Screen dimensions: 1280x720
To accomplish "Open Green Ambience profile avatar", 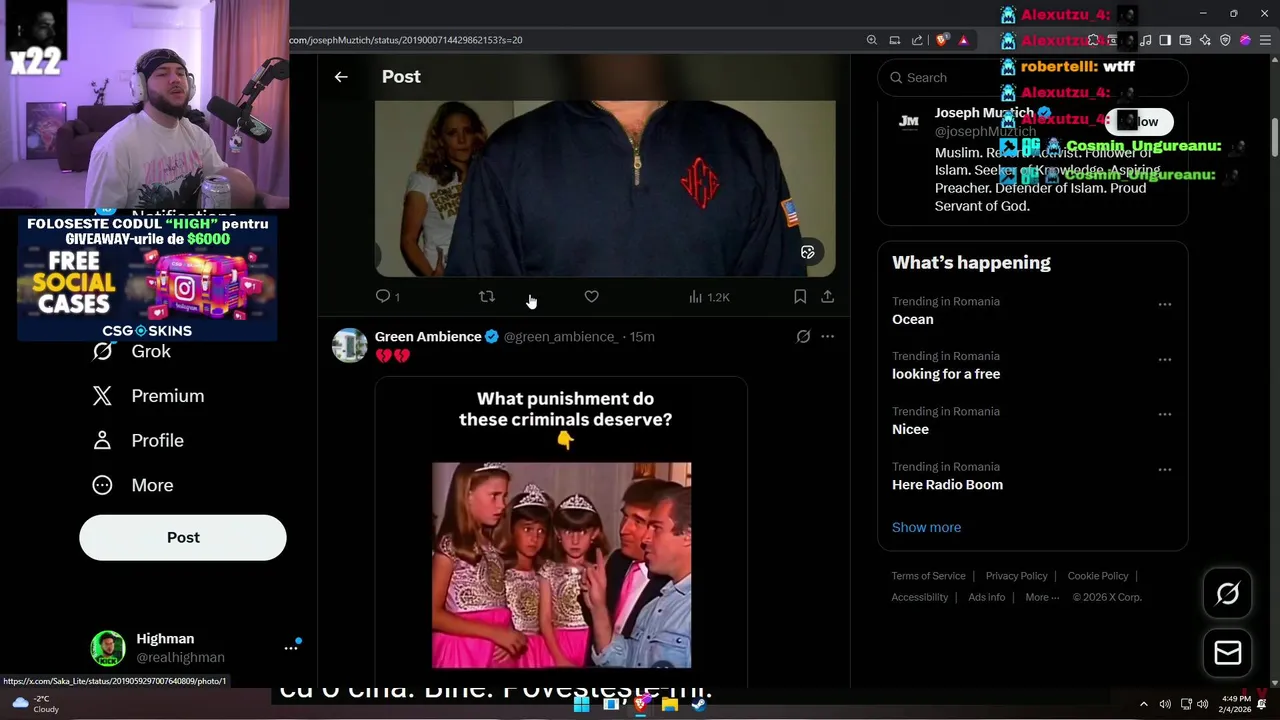I will tap(350, 345).
